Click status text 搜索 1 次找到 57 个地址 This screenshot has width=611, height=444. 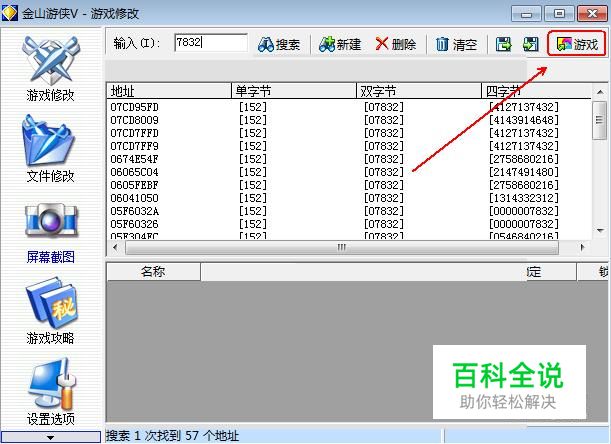click(x=173, y=435)
